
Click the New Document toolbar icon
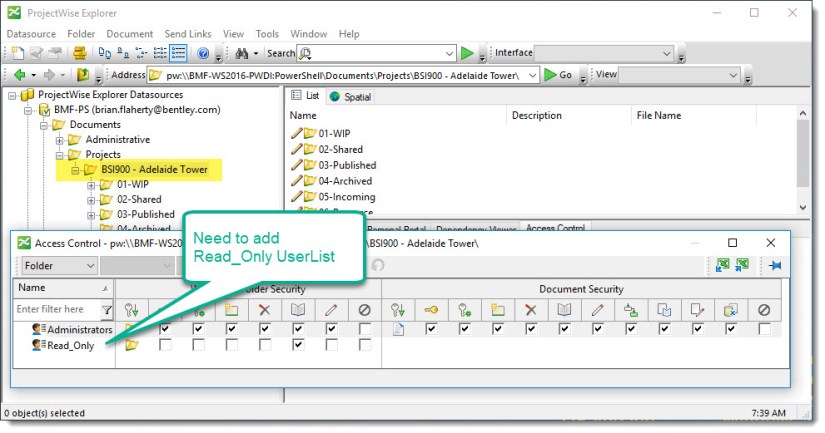tap(18, 53)
